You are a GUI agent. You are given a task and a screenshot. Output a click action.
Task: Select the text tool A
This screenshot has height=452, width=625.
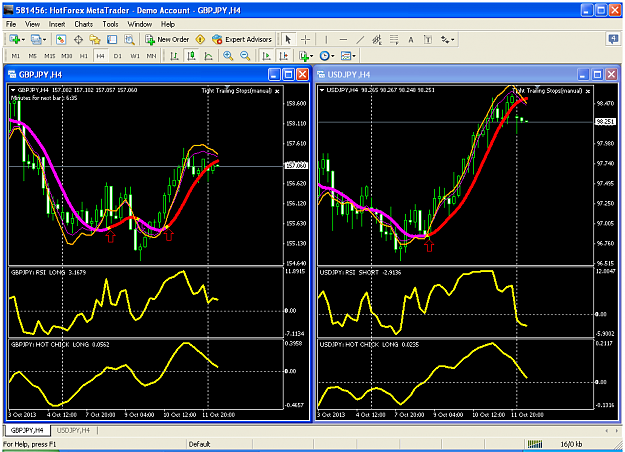point(411,39)
